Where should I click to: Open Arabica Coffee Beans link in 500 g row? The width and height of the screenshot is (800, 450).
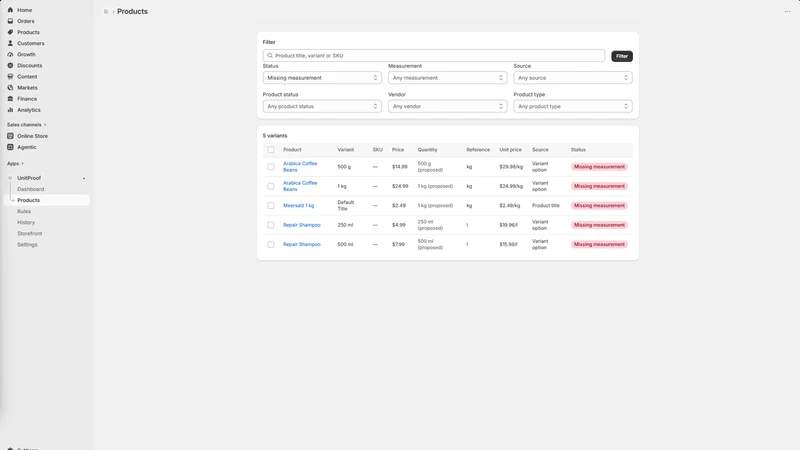[x=300, y=167]
